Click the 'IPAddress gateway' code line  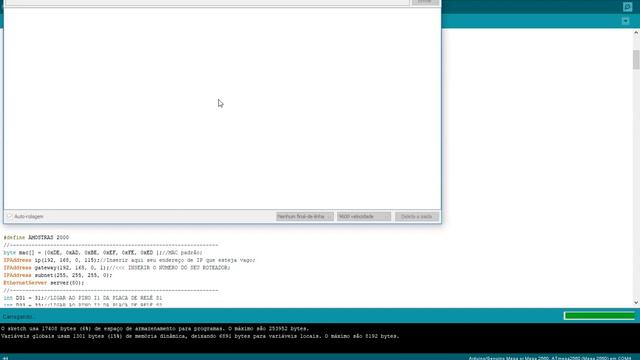[117, 268]
